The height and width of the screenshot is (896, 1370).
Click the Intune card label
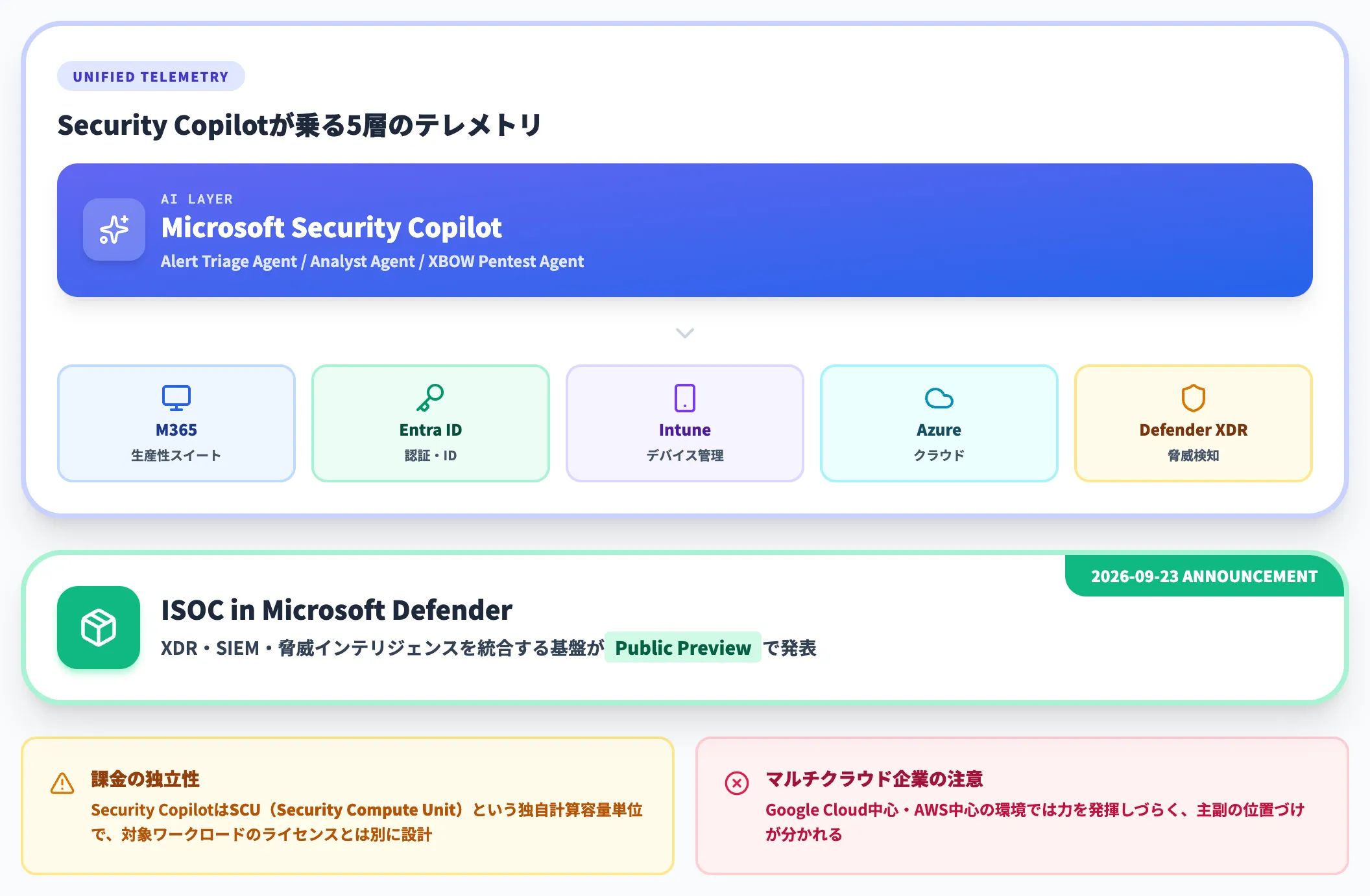pos(685,430)
